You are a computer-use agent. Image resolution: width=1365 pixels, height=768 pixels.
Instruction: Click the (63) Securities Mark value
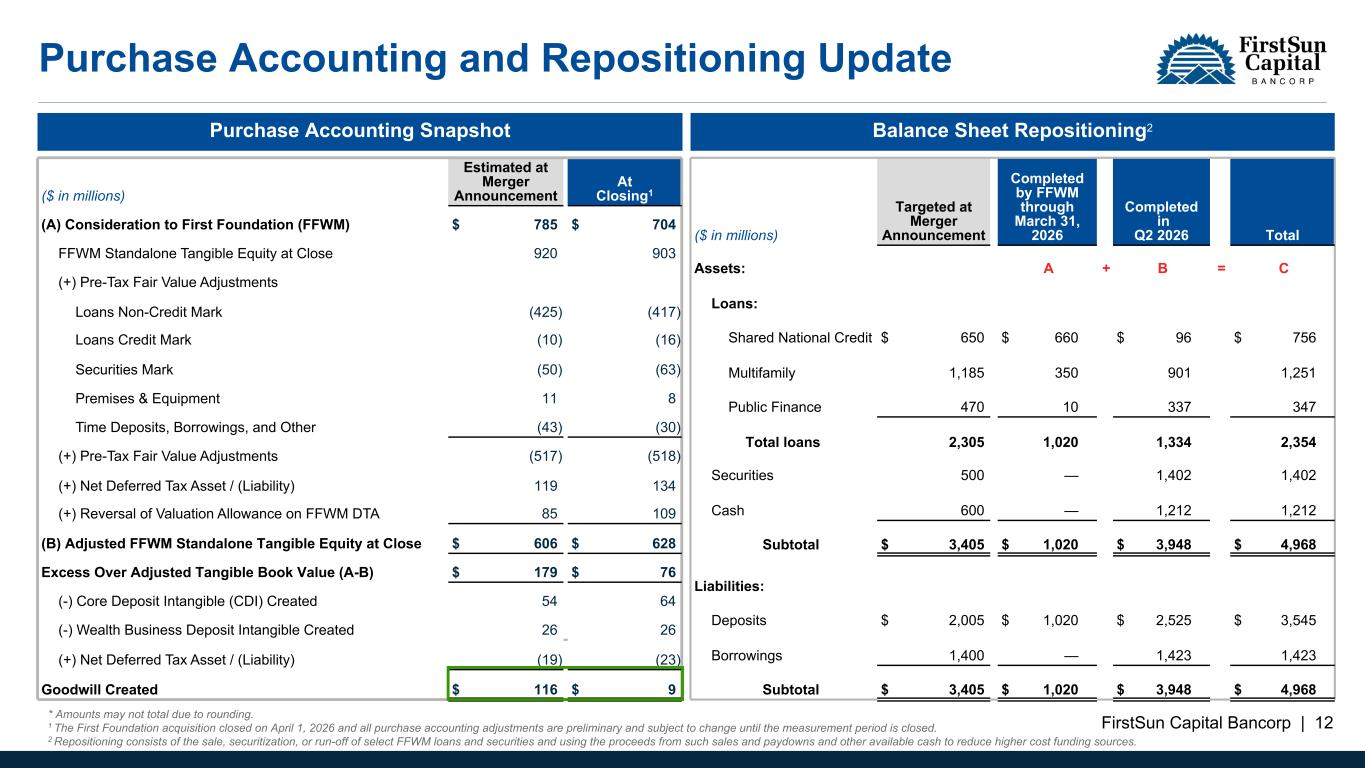(x=667, y=369)
